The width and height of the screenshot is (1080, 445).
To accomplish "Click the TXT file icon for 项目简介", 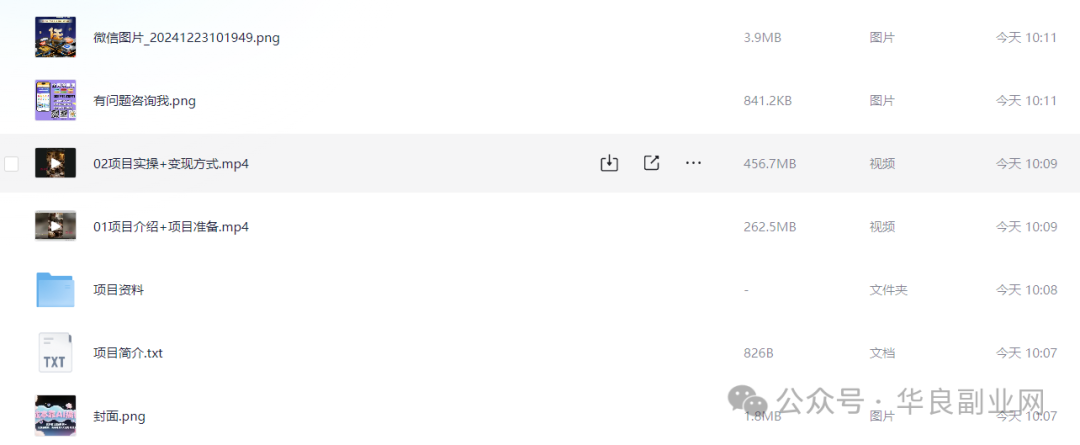I will coord(55,352).
